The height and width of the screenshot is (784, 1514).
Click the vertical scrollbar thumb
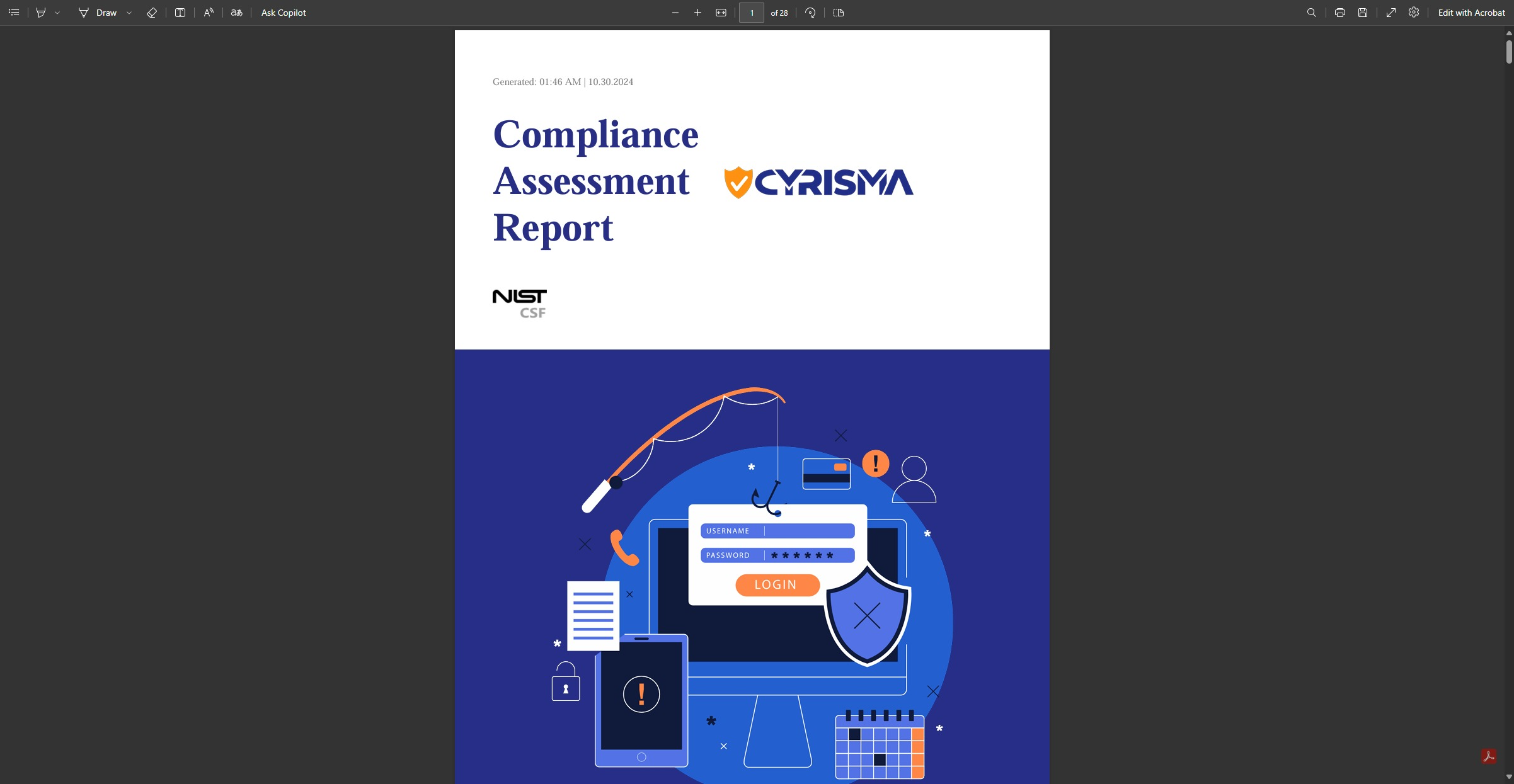tap(1509, 52)
